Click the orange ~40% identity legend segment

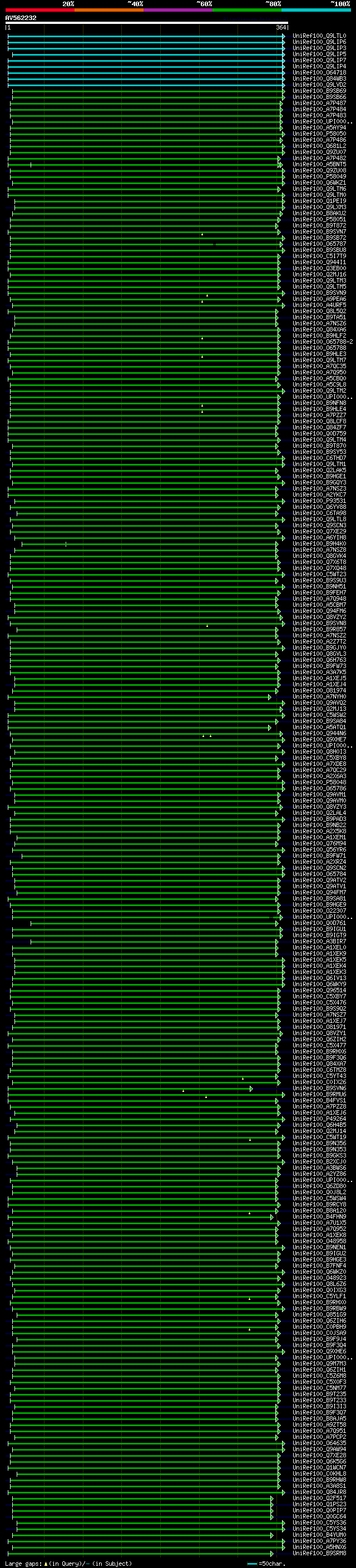[109, 10]
